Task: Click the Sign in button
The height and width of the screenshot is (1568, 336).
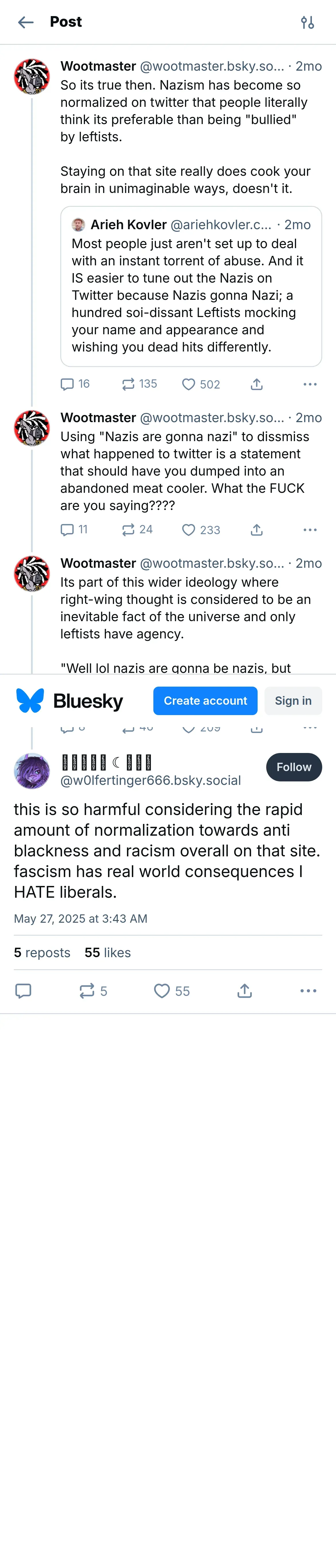Action: (x=293, y=701)
